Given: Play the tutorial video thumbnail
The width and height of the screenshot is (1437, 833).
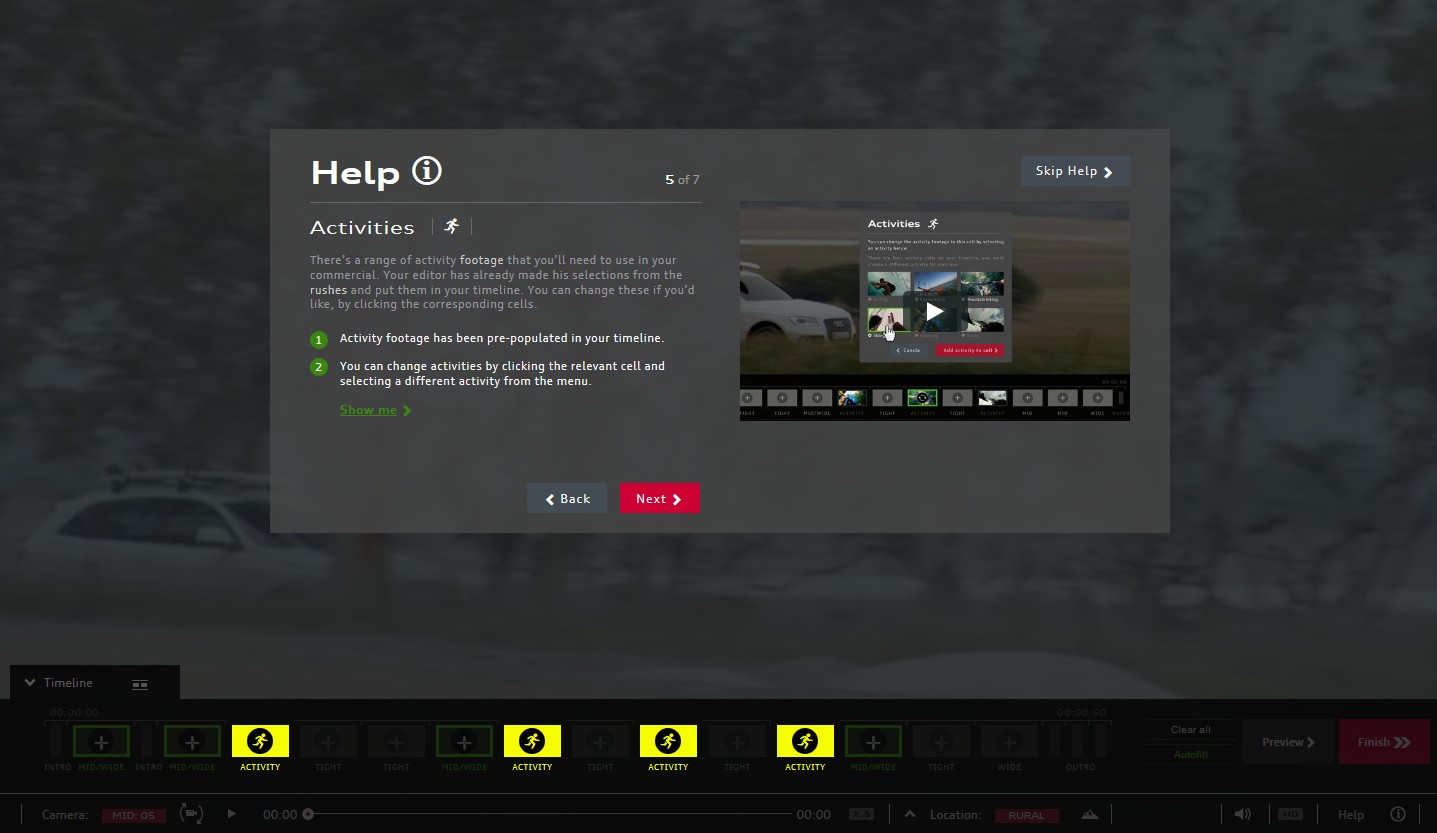Looking at the screenshot, I should click(x=934, y=311).
